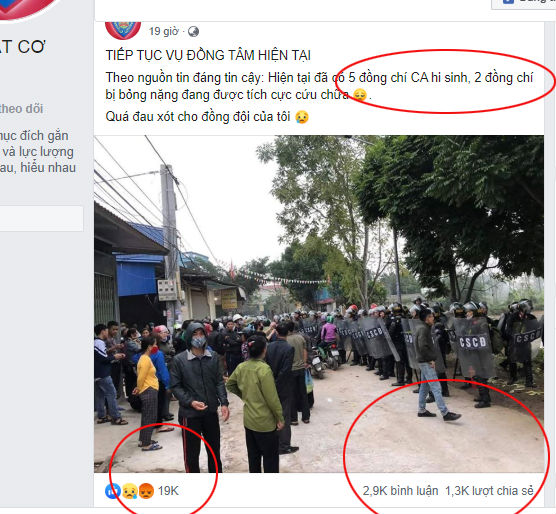The width and height of the screenshot is (556, 514).
Task: Open the 2,9K bình luận comments link
Action: click(400, 491)
